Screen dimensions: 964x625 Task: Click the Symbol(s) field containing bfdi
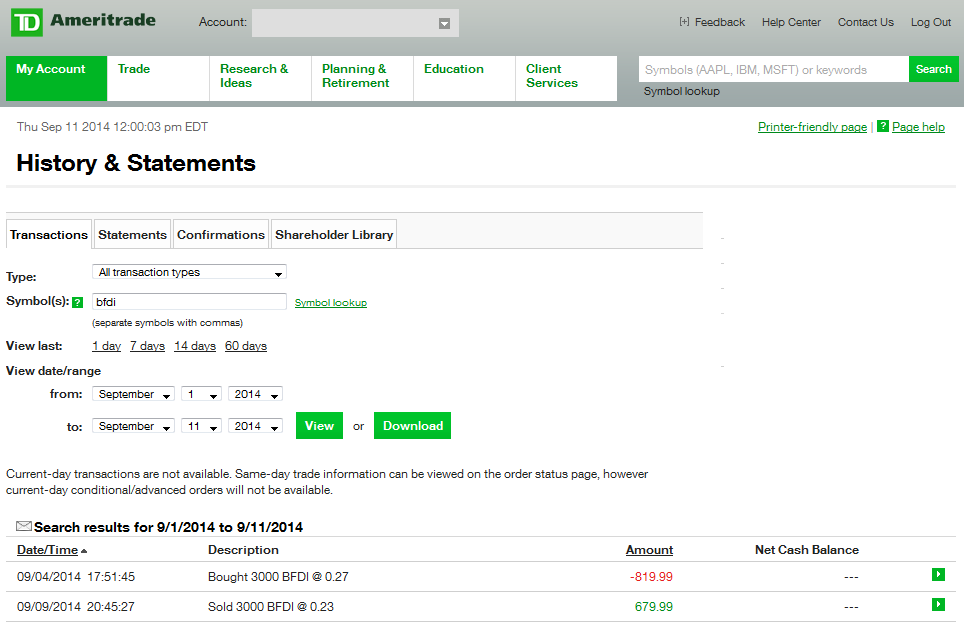189,302
